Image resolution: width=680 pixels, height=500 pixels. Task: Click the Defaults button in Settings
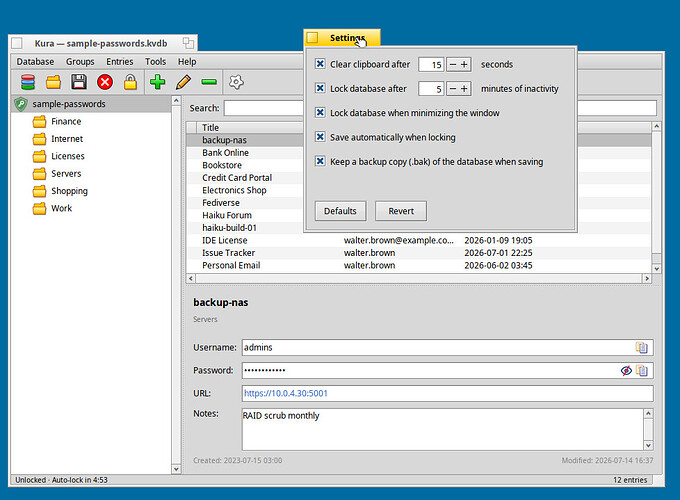[340, 211]
